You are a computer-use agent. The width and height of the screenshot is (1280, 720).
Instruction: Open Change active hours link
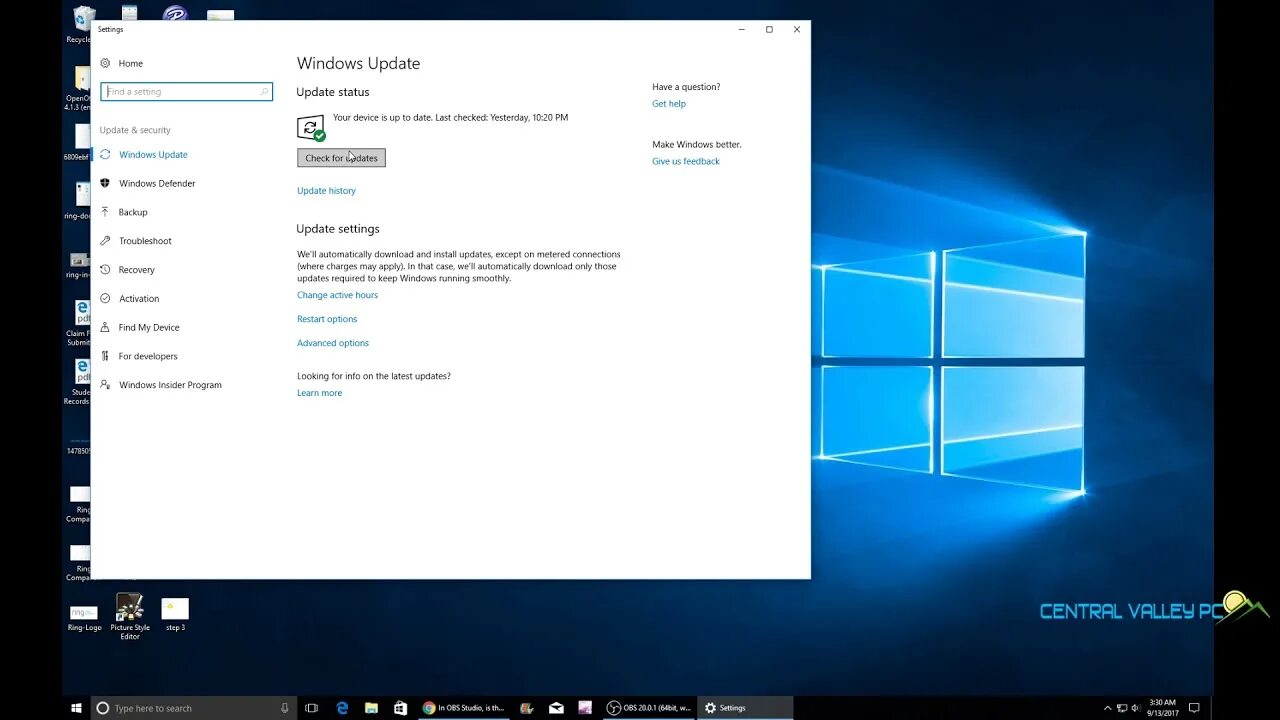click(x=337, y=295)
